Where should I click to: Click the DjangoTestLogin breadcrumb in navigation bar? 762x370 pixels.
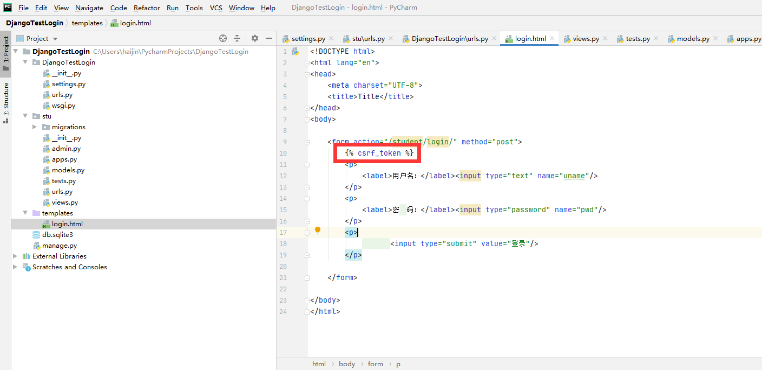click(36, 23)
